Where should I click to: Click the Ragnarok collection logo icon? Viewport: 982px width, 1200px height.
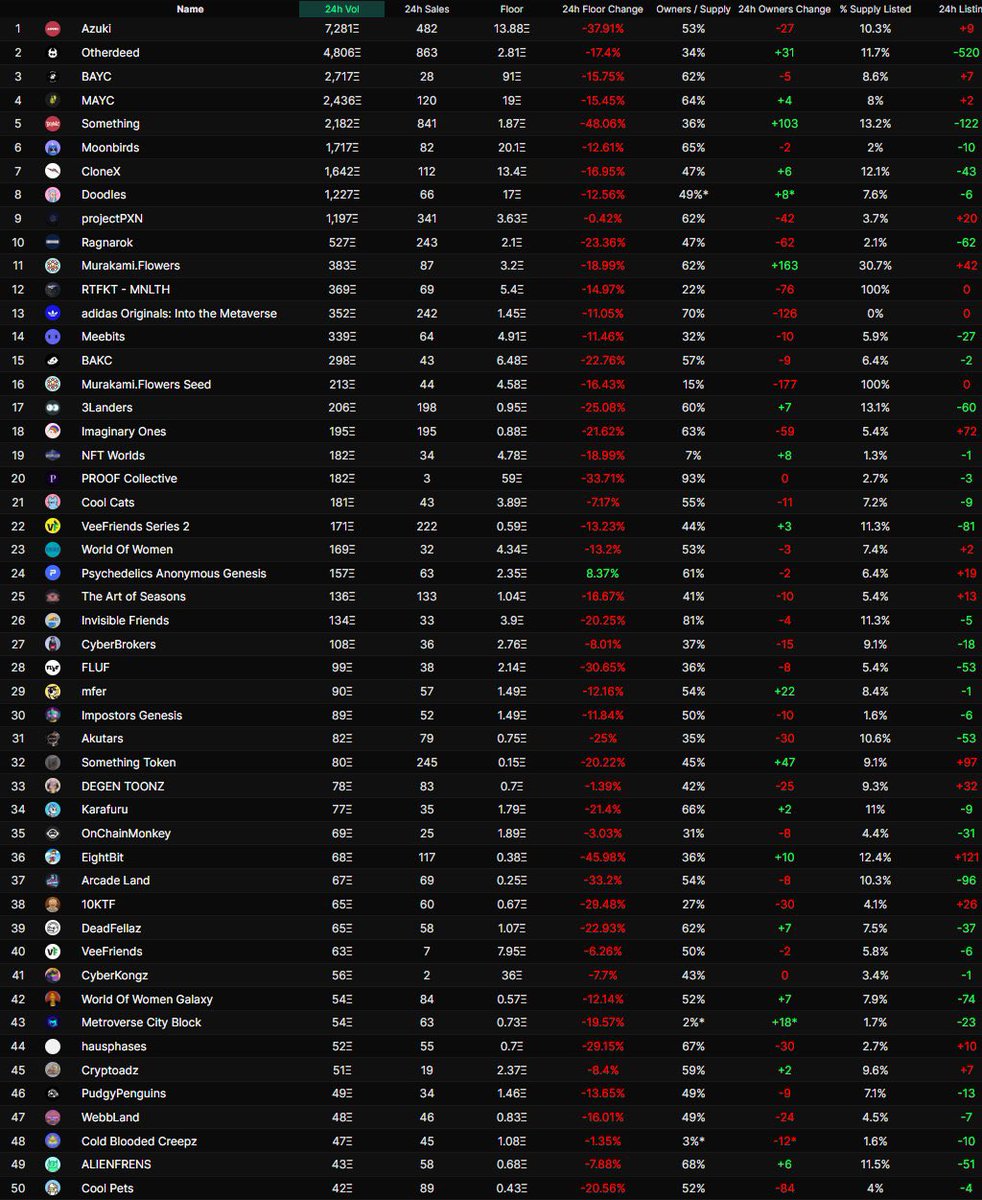pyautogui.click(x=53, y=242)
